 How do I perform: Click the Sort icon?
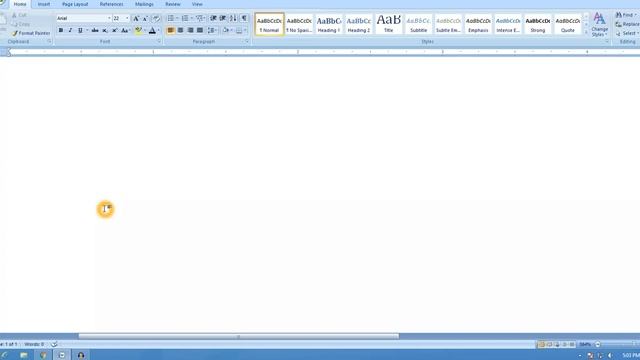[233, 18]
